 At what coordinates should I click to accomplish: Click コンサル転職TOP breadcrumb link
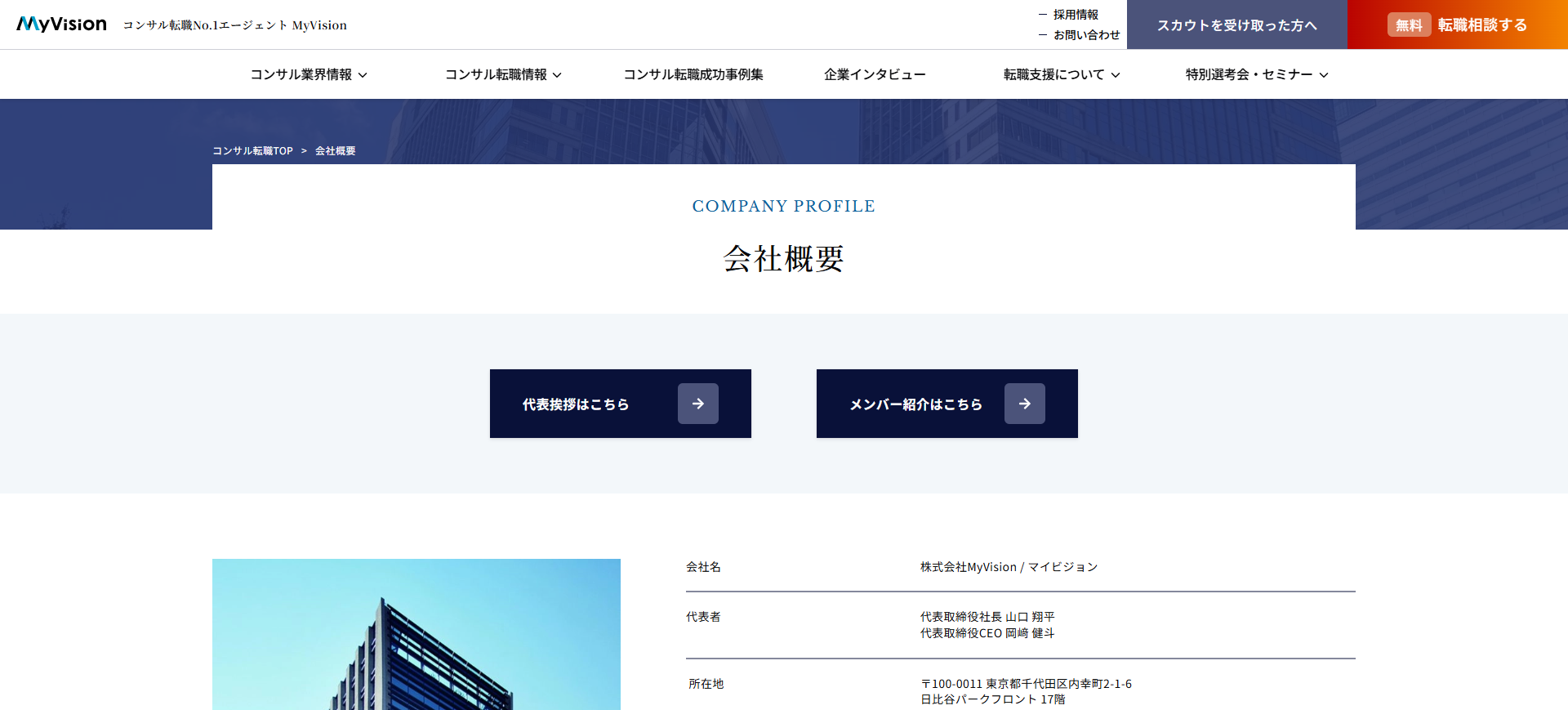(x=252, y=151)
